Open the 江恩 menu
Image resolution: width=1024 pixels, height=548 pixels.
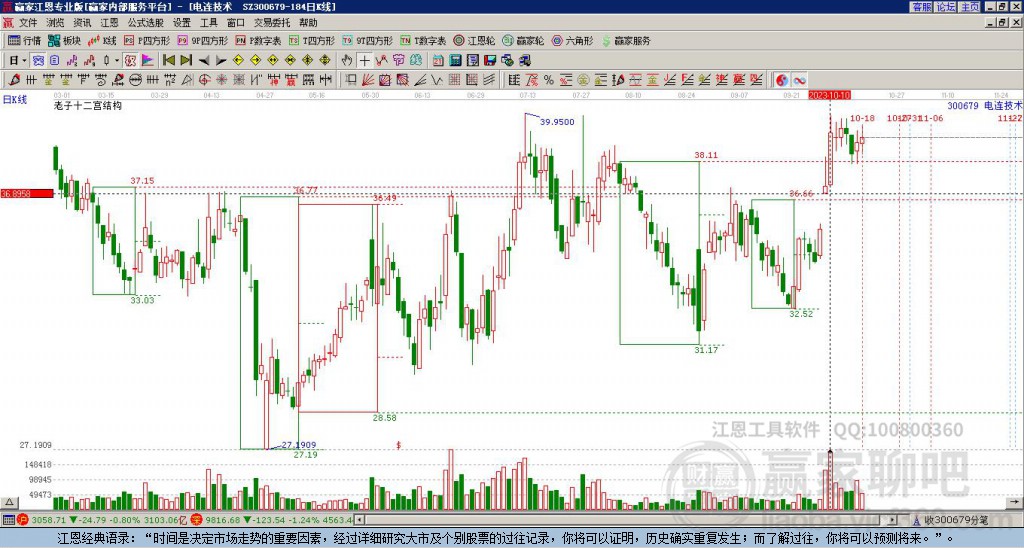click(x=110, y=23)
